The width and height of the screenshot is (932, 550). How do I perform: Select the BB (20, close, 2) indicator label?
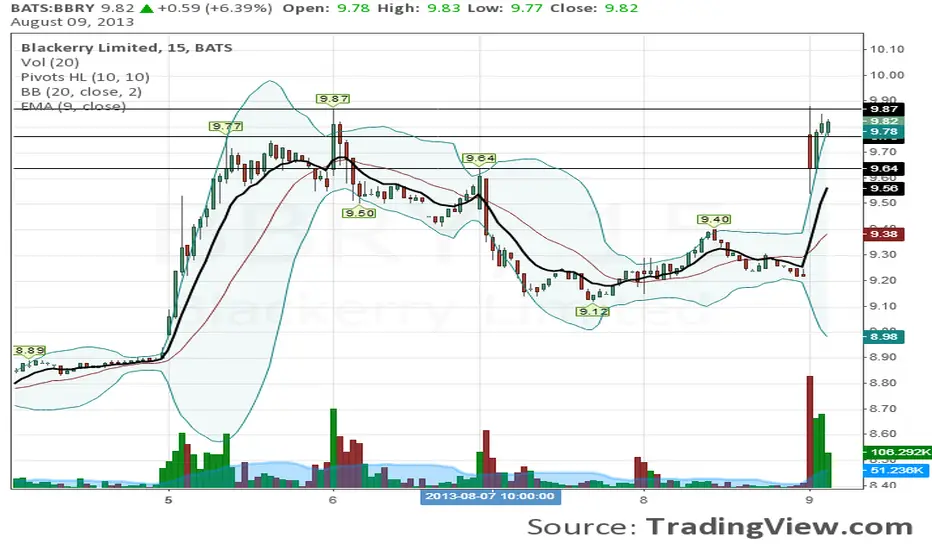pos(81,92)
